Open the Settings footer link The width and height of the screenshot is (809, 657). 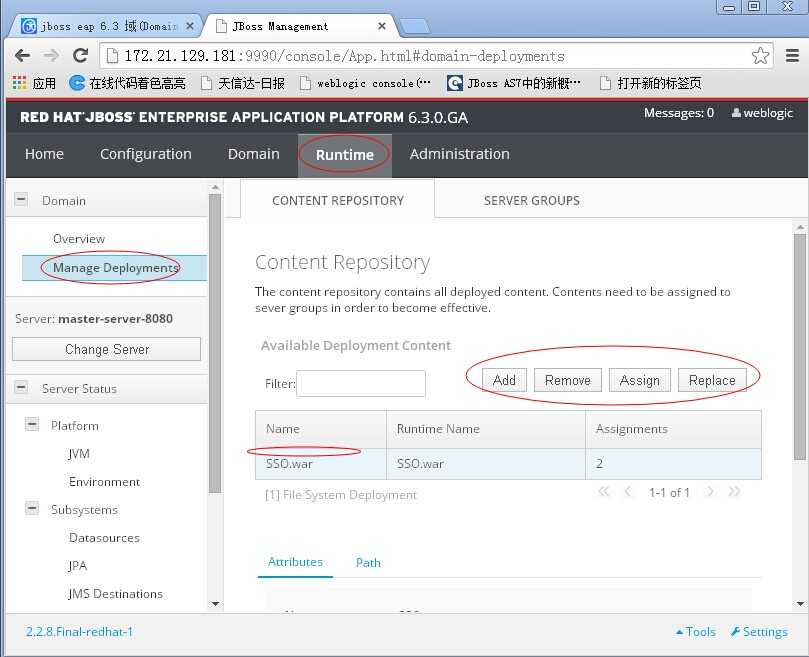tap(759, 632)
